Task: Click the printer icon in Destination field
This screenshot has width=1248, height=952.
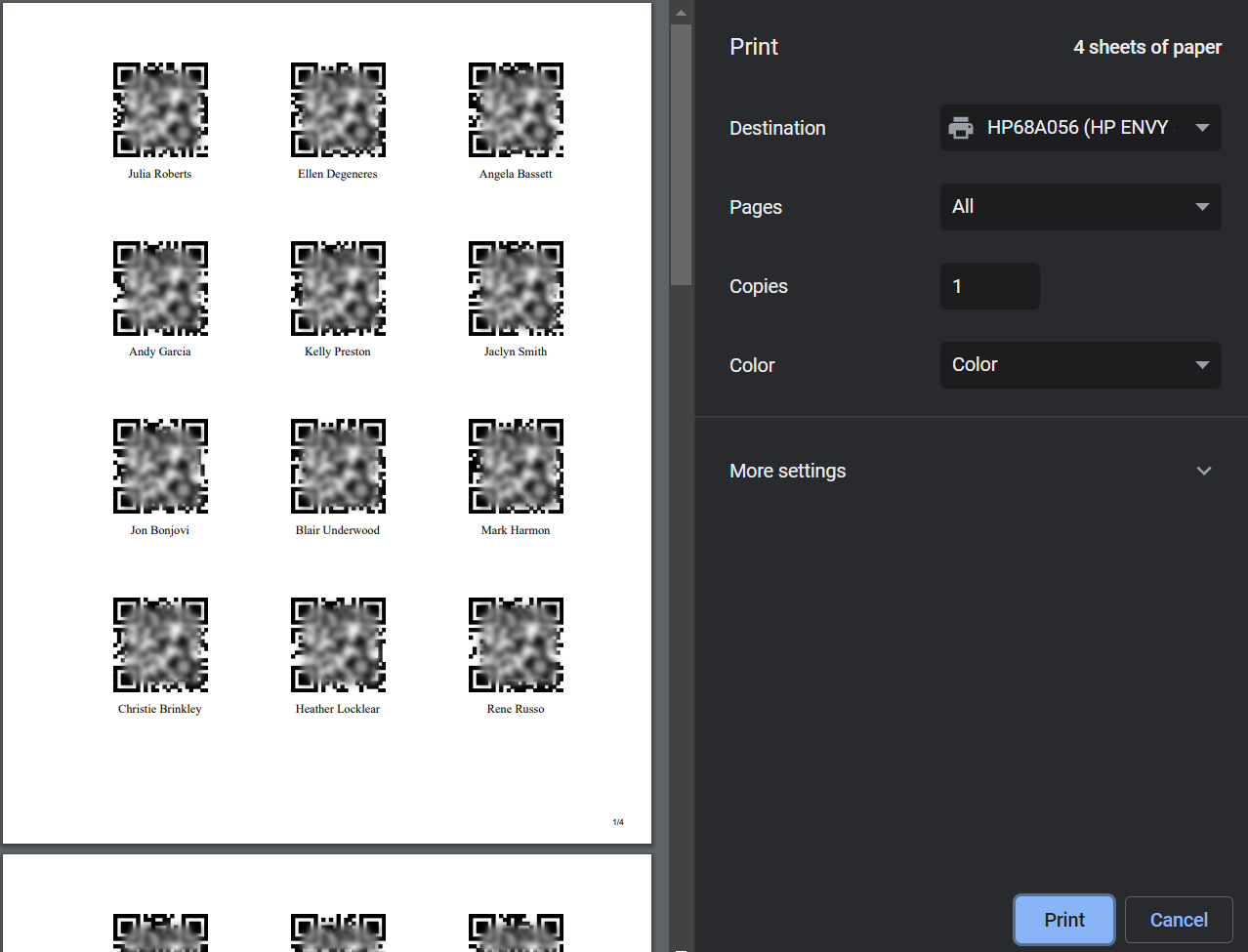Action: 961,128
